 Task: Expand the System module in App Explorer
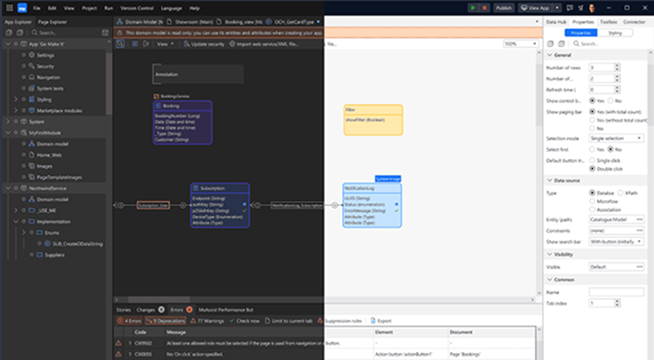(8, 121)
